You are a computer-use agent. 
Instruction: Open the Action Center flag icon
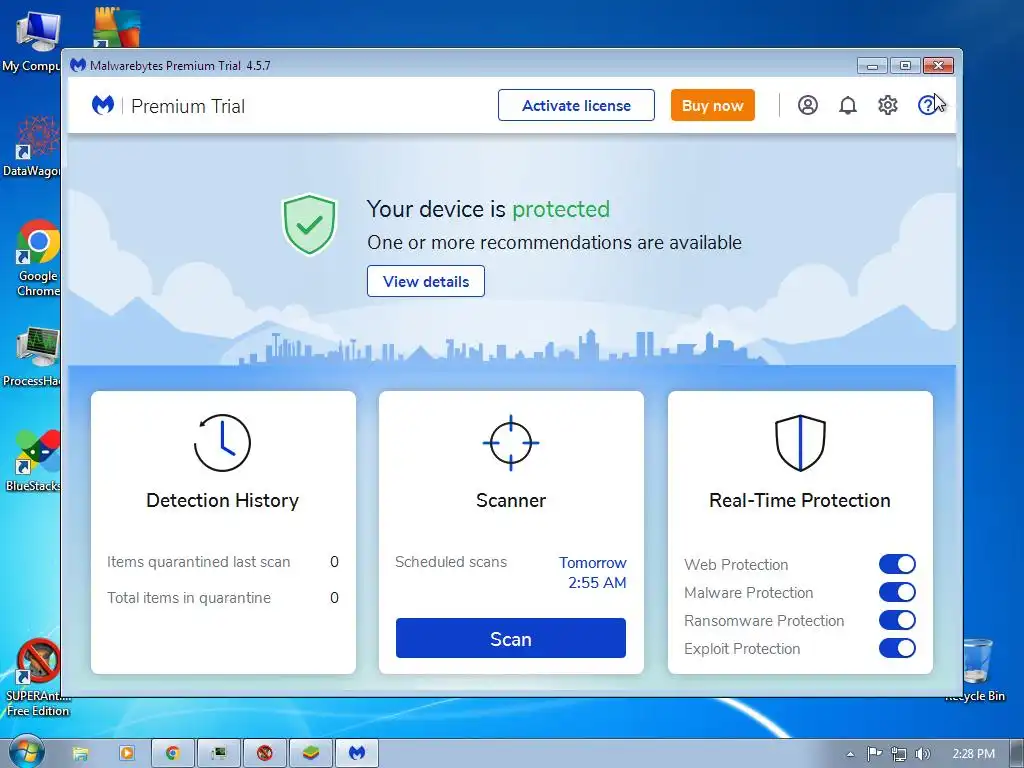click(874, 754)
